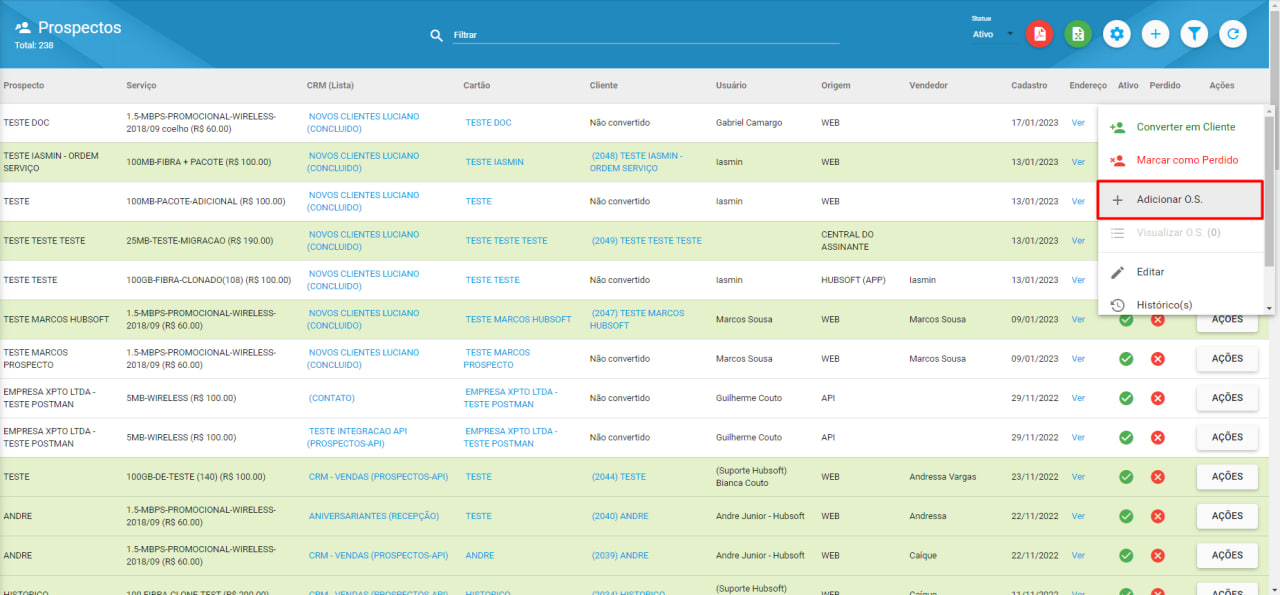Click red Perdido X for TESTE MARCOS PROSPECTO
The image size is (1280, 595).
pyautogui.click(x=1158, y=359)
